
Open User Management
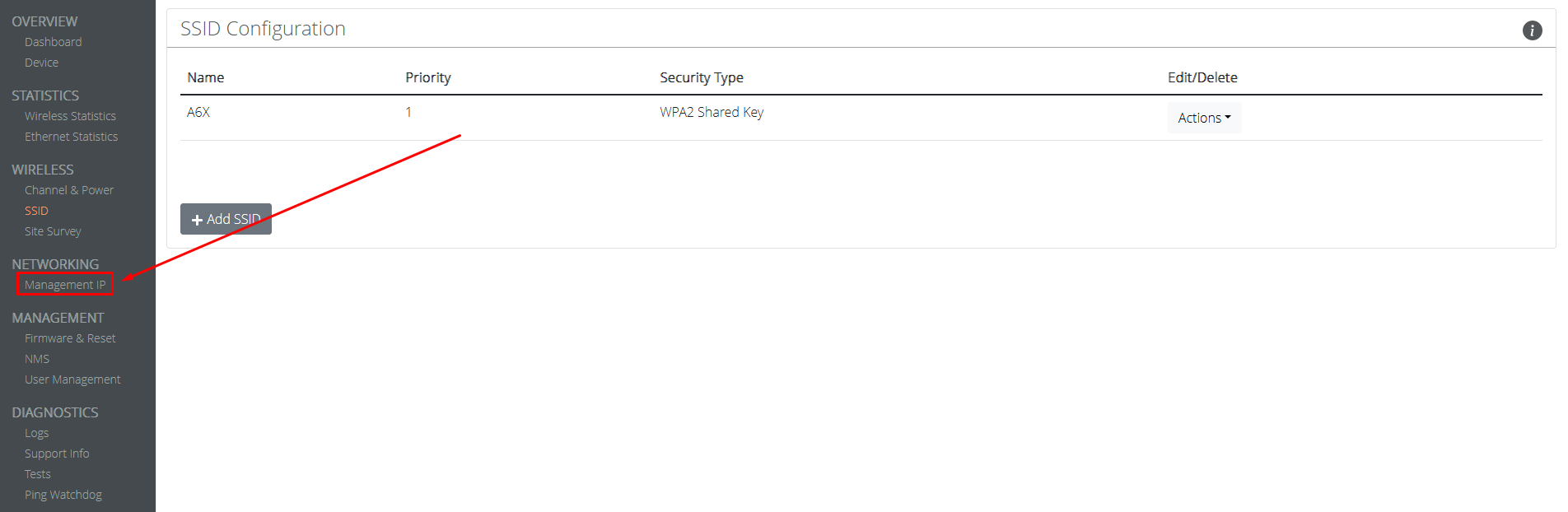[x=72, y=379]
